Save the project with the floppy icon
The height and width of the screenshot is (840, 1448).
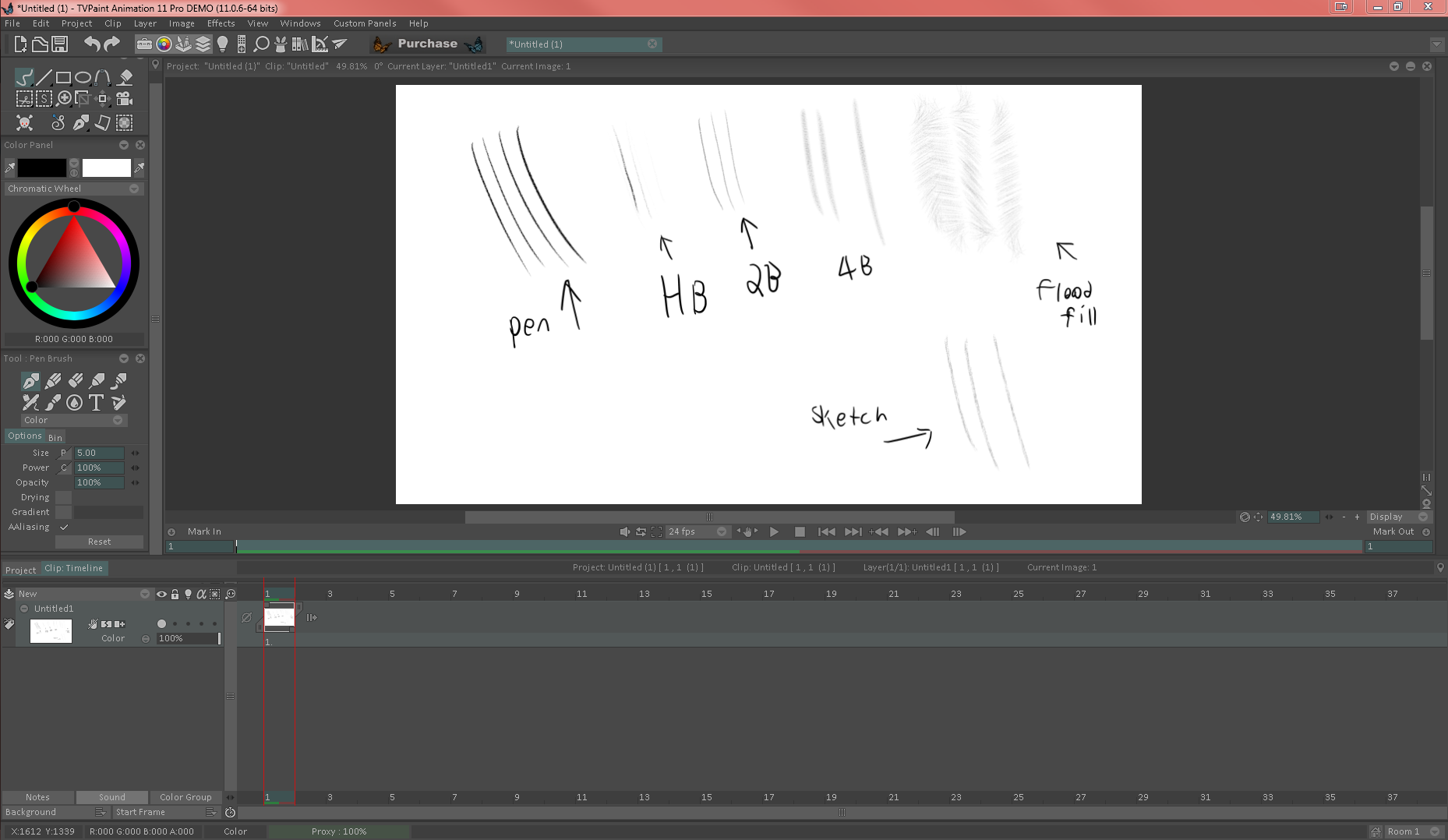[x=59, y=44]
